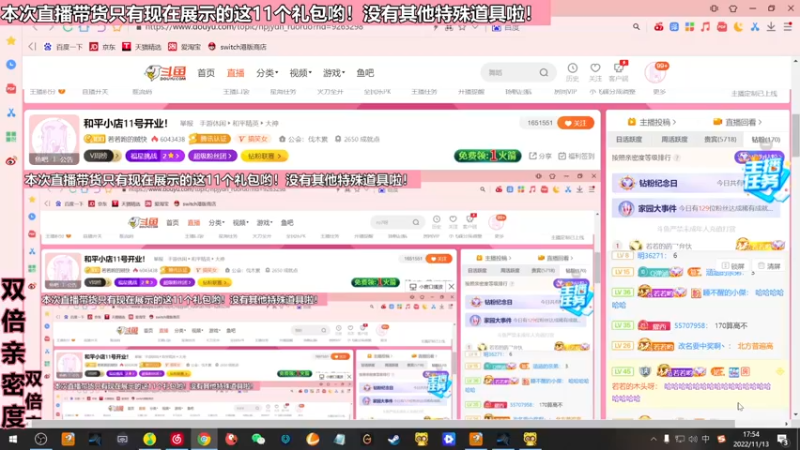Open the user avatar with 99+ badge
Screen dimensions: 800x450
pyautogui.click(x=655, y=73)
